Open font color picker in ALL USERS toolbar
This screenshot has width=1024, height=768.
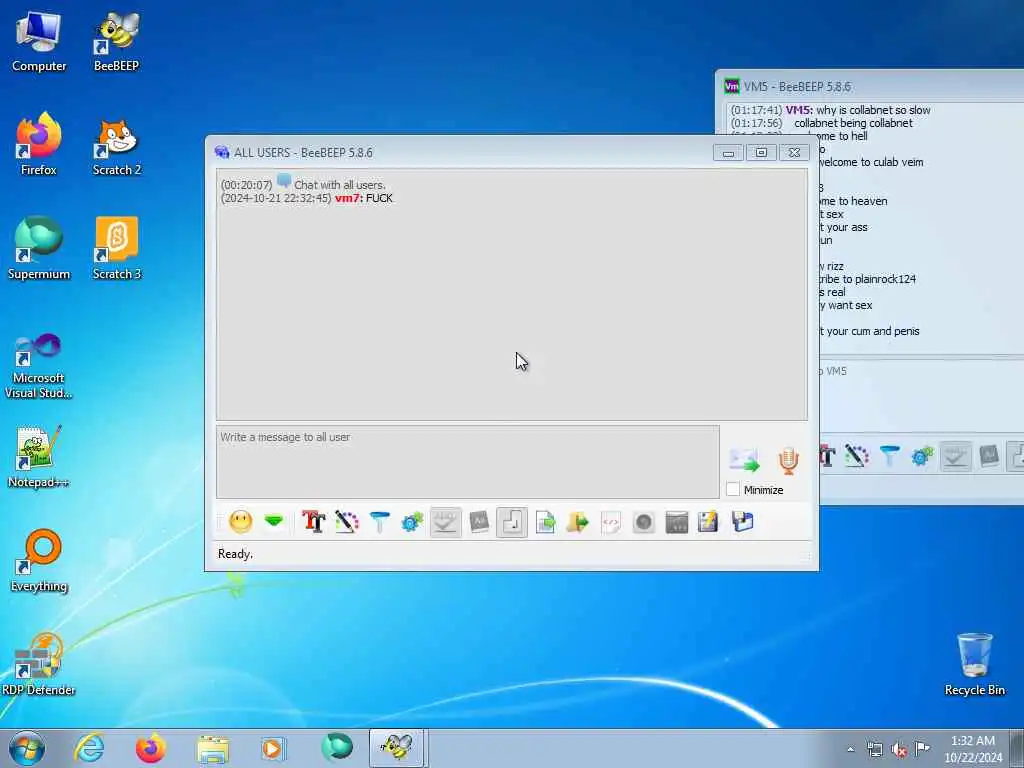[x=347, y=522]
